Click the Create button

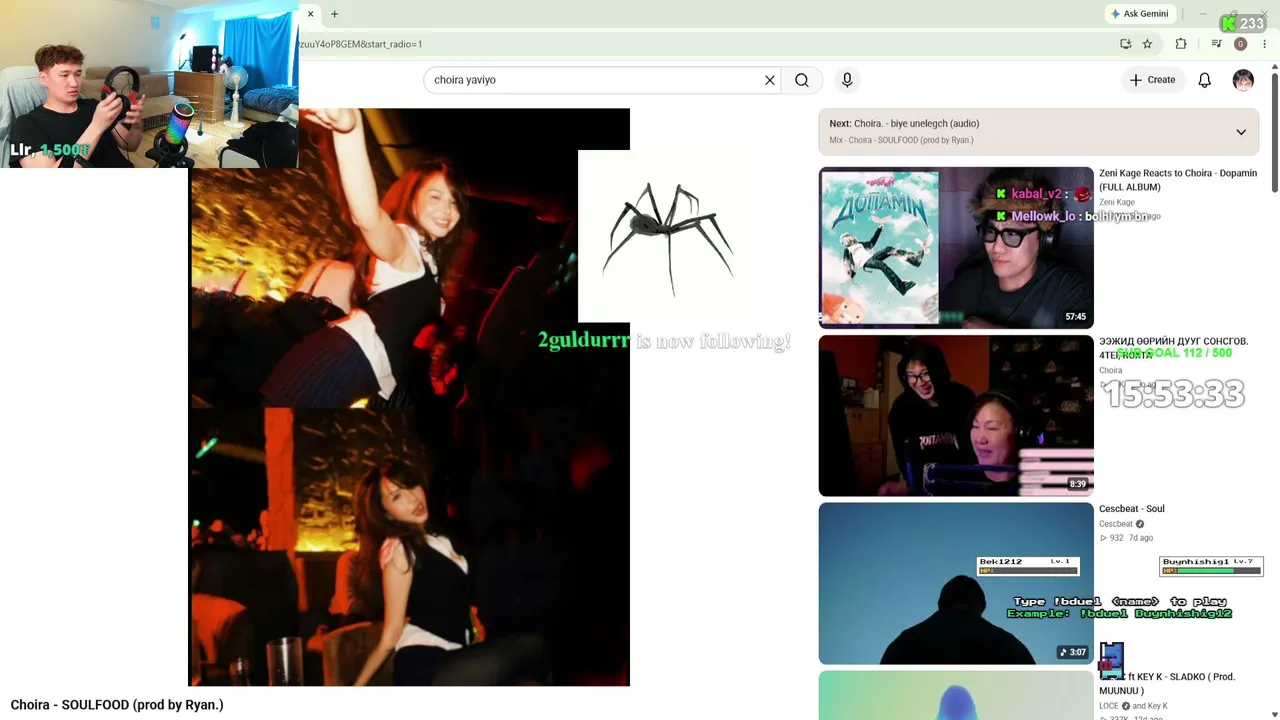[1153, 80]
